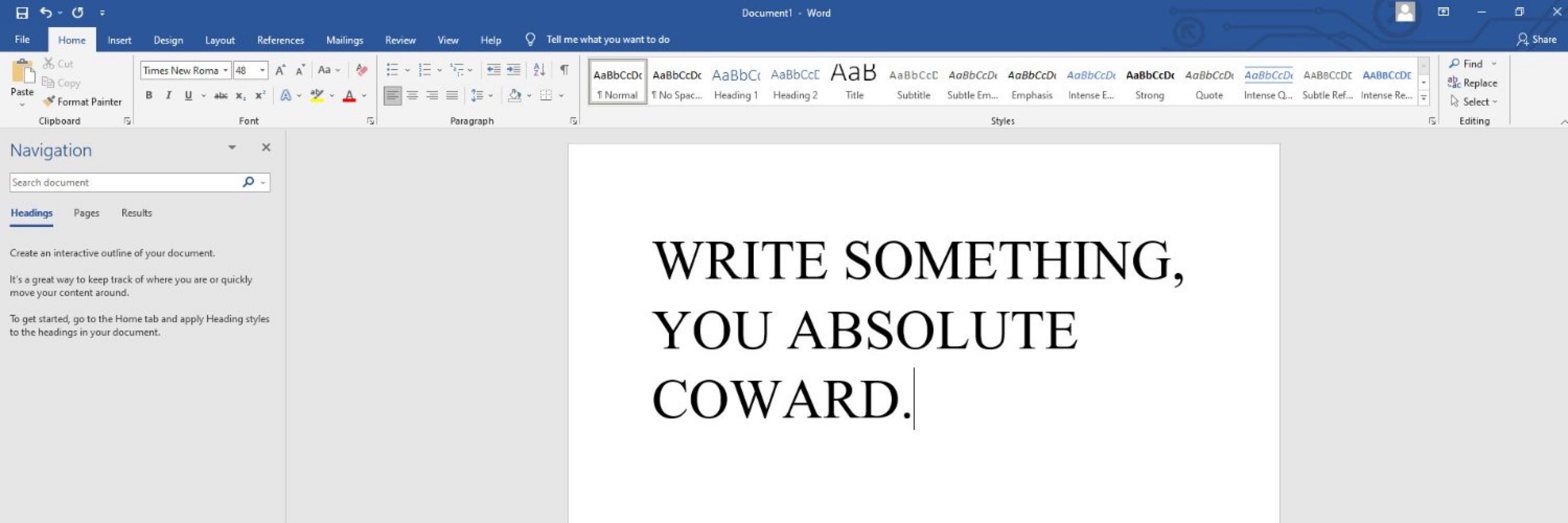1568x523 pixels.
Task: Copy the selection
Action: click(x=61, y=83)
